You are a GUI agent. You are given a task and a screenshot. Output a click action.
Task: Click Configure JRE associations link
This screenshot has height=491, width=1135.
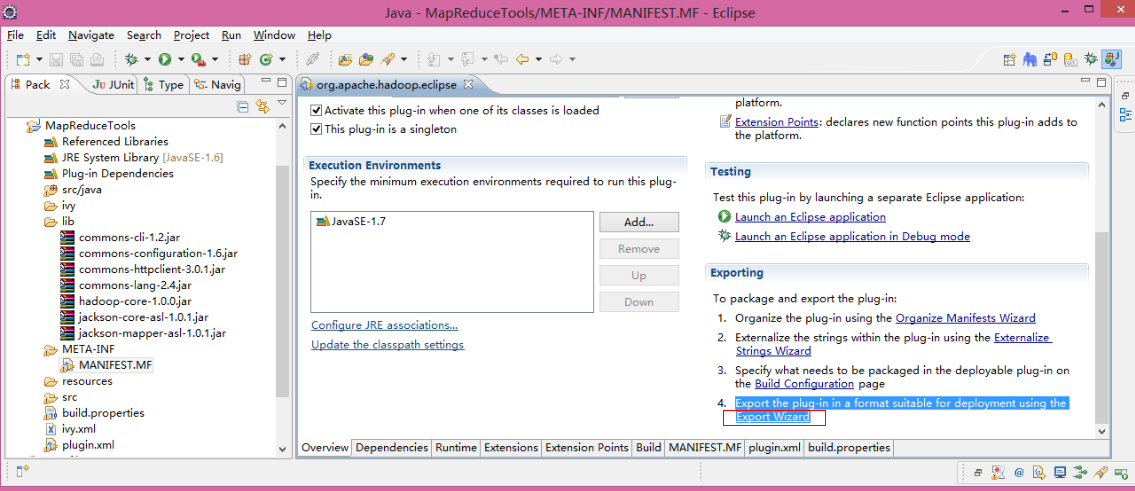click(384, 325)
